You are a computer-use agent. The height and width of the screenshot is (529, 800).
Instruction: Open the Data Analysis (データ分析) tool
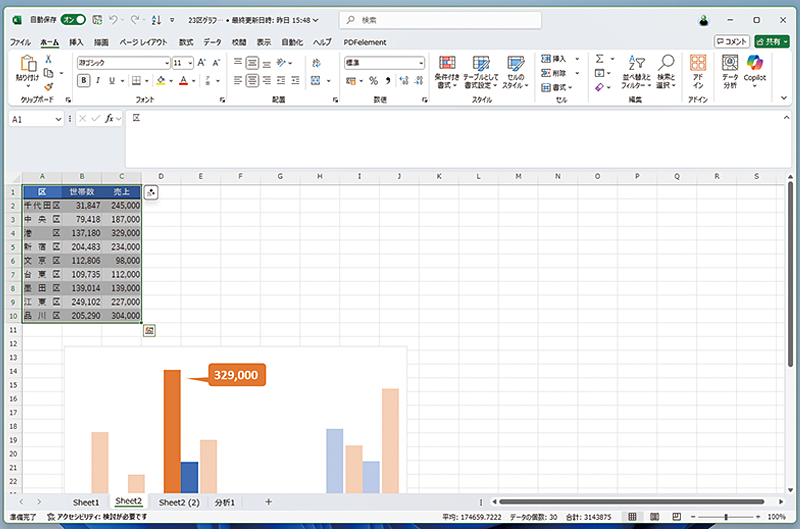(x=730, y=72)
